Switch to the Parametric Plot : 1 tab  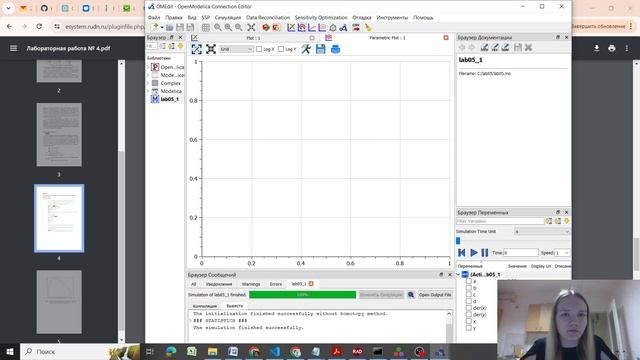[387, 38]
